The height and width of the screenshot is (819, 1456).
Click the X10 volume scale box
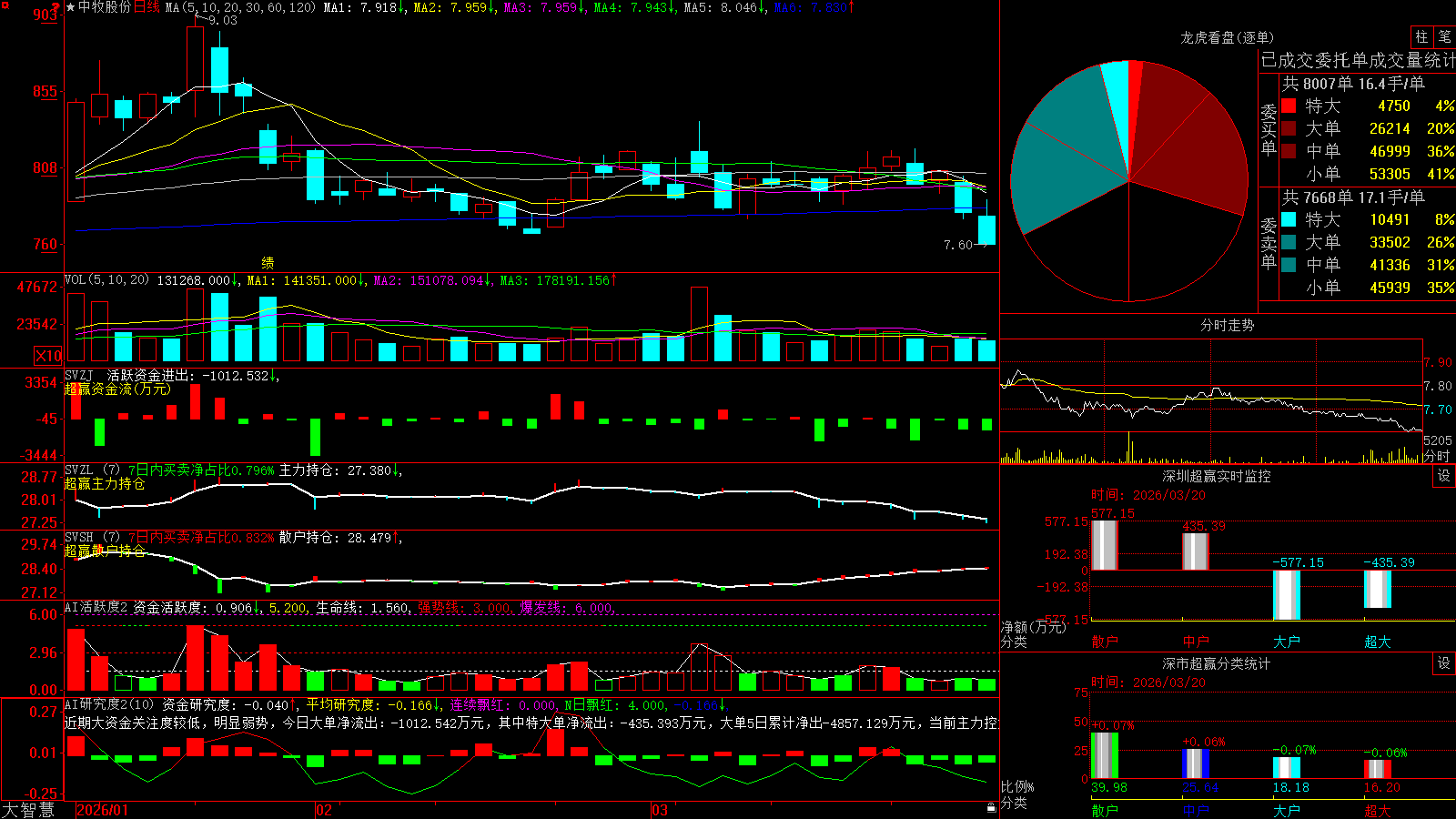(48, 356)
